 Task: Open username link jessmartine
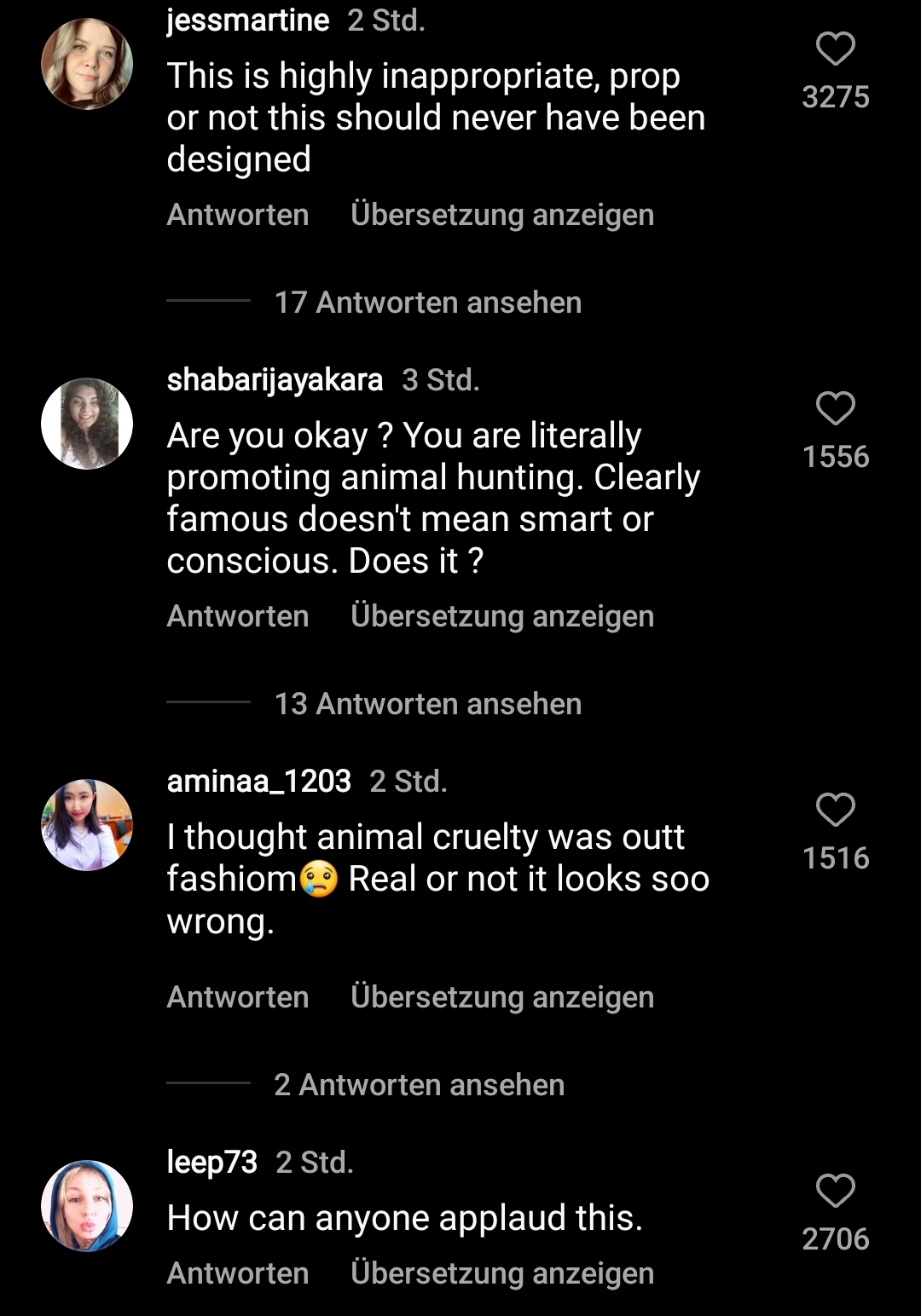click(247, 20)
